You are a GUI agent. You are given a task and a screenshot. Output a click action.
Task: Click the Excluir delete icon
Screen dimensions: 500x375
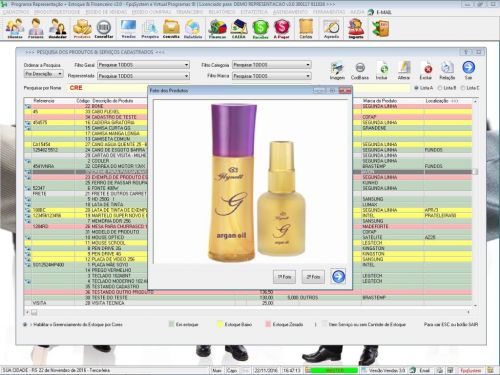[x=426, y=70]
